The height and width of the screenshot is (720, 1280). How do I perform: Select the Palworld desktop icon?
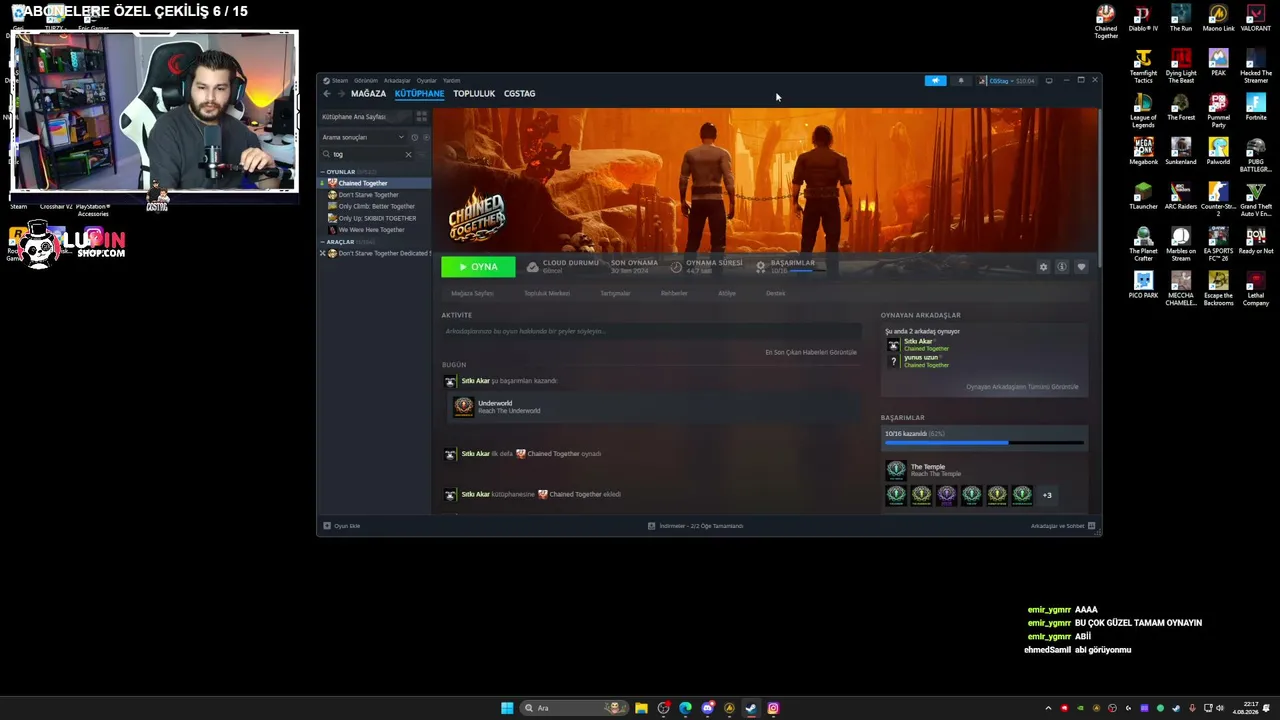click(x=1218, y=152)
